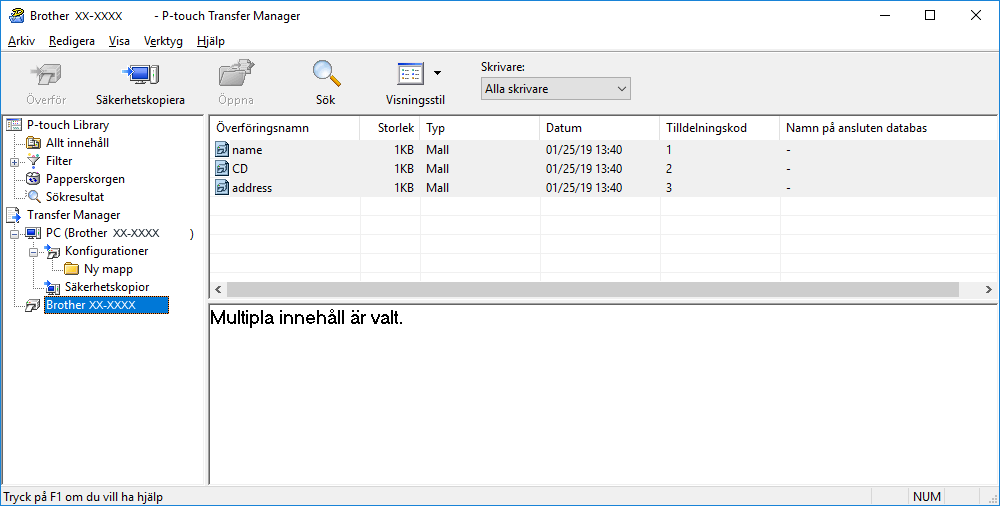Click the Papperskorgen recycle bin icon
Viewport: 1000px width, 506px height.
click(34, 179)
